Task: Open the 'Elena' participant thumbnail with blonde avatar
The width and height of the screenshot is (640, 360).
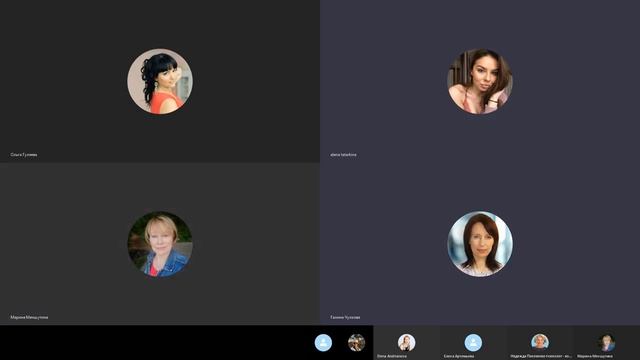Action: [x=407, y=342]
